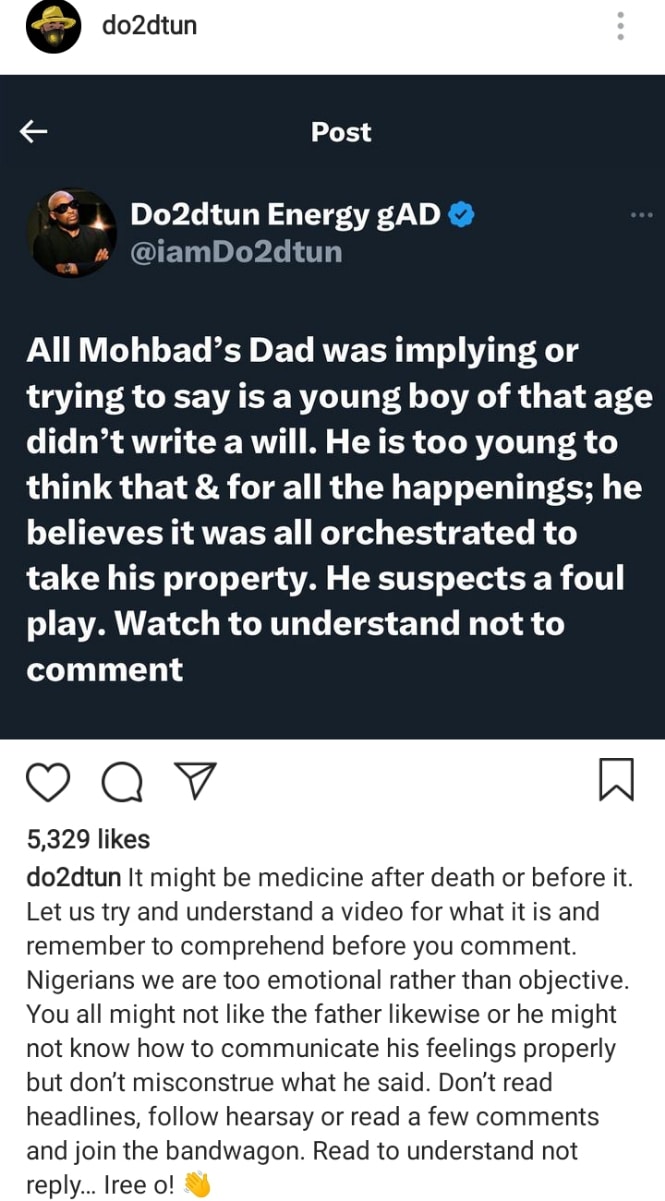This screenshot has height=1201, width=665.
Task: Click the do2dtun username in the caption
Action: pyautogui.click(x=73, y=878)
